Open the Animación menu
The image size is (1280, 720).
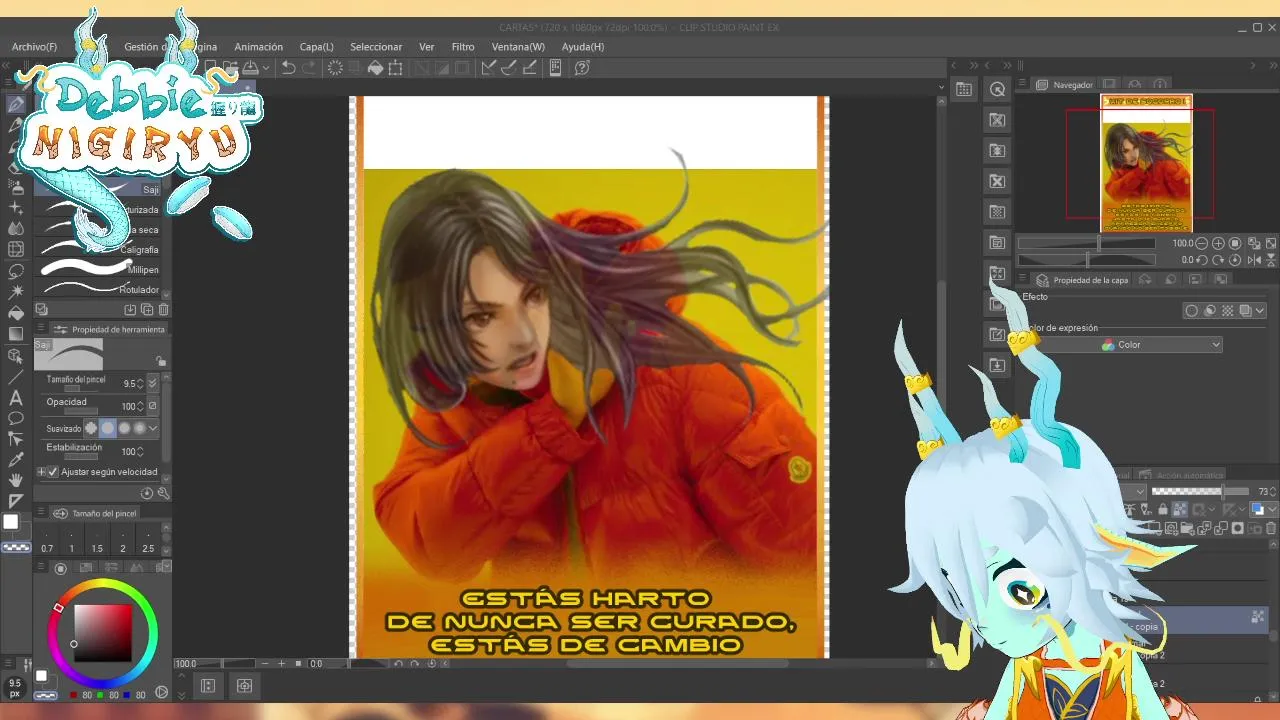pyautogui.click(x=258, y=47)
